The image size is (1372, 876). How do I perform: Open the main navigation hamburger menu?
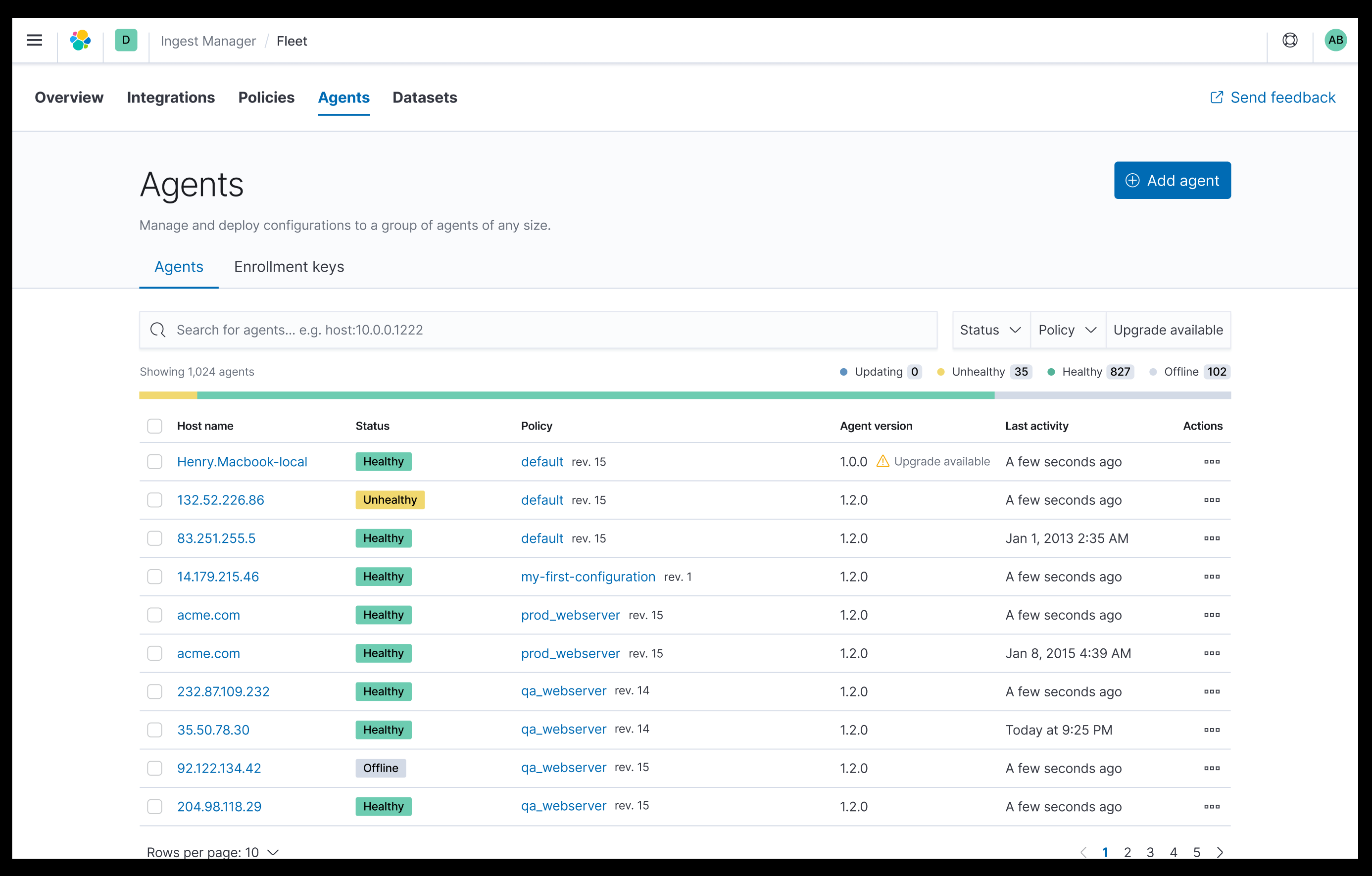click(34, 40)
